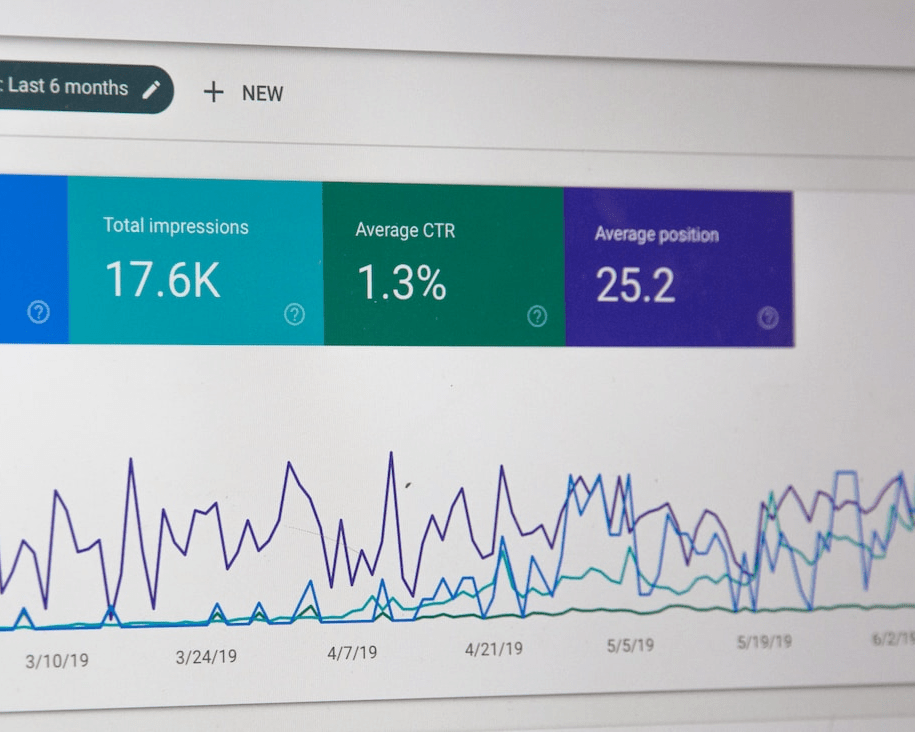Click the 3/10/19 date axis label
Image resolution: width=915 pixels, height=732 pixels.
click(x=57, y=661)
